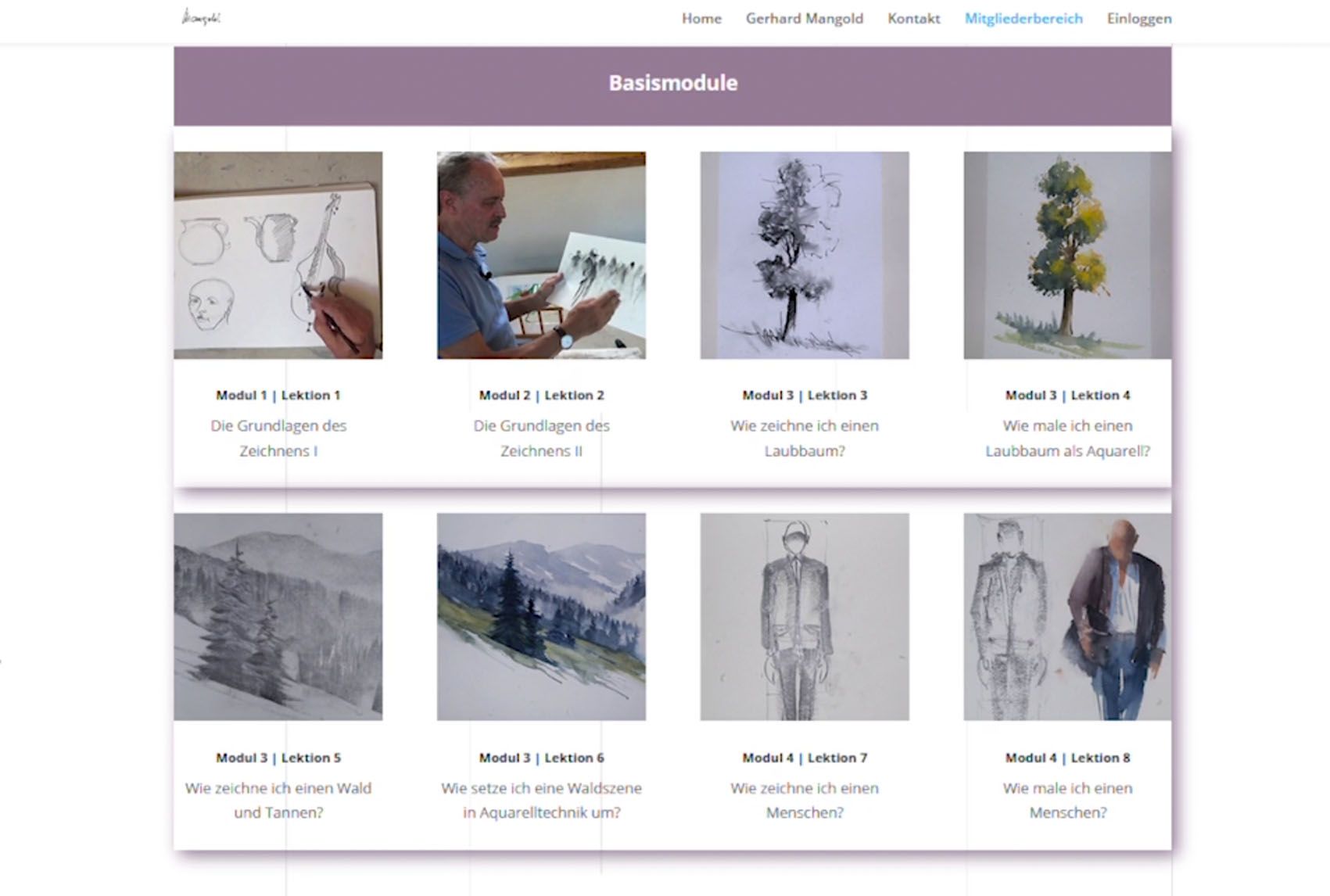
Task: Open 'Wie zeichne ich einen Laubbaum?' lesson
Action: click(x=804, y=438)
